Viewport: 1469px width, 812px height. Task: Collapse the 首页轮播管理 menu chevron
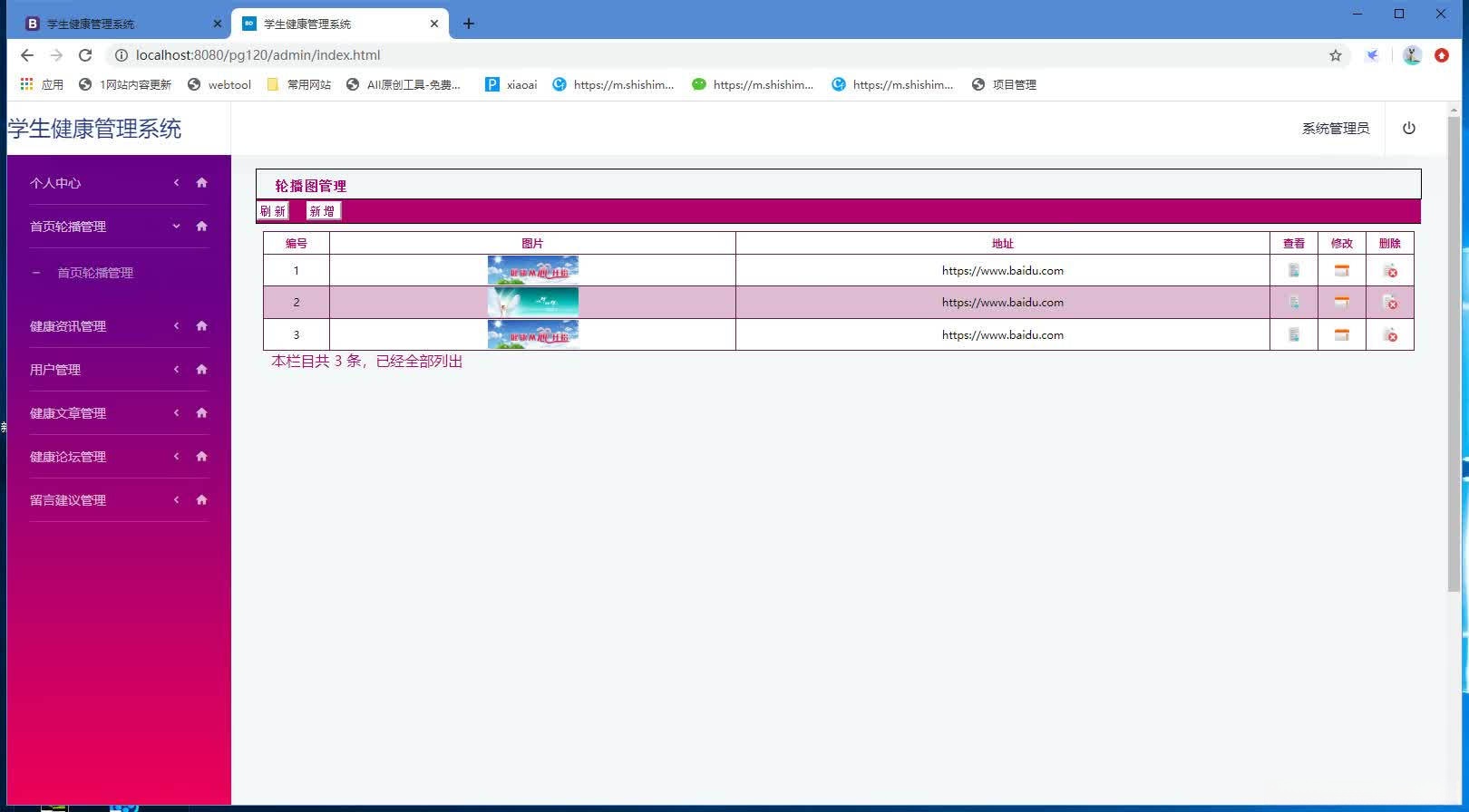176,226
